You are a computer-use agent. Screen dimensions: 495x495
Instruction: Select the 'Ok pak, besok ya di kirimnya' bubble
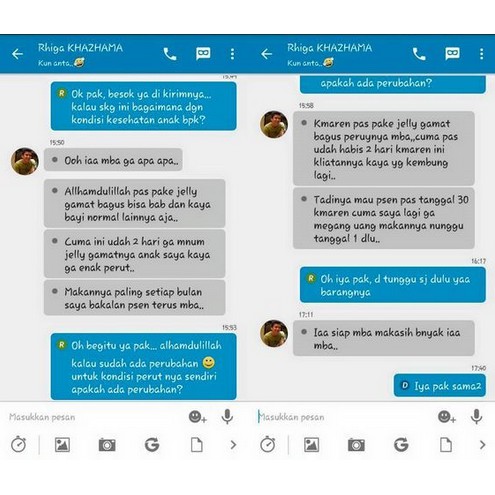coord(144,106)
